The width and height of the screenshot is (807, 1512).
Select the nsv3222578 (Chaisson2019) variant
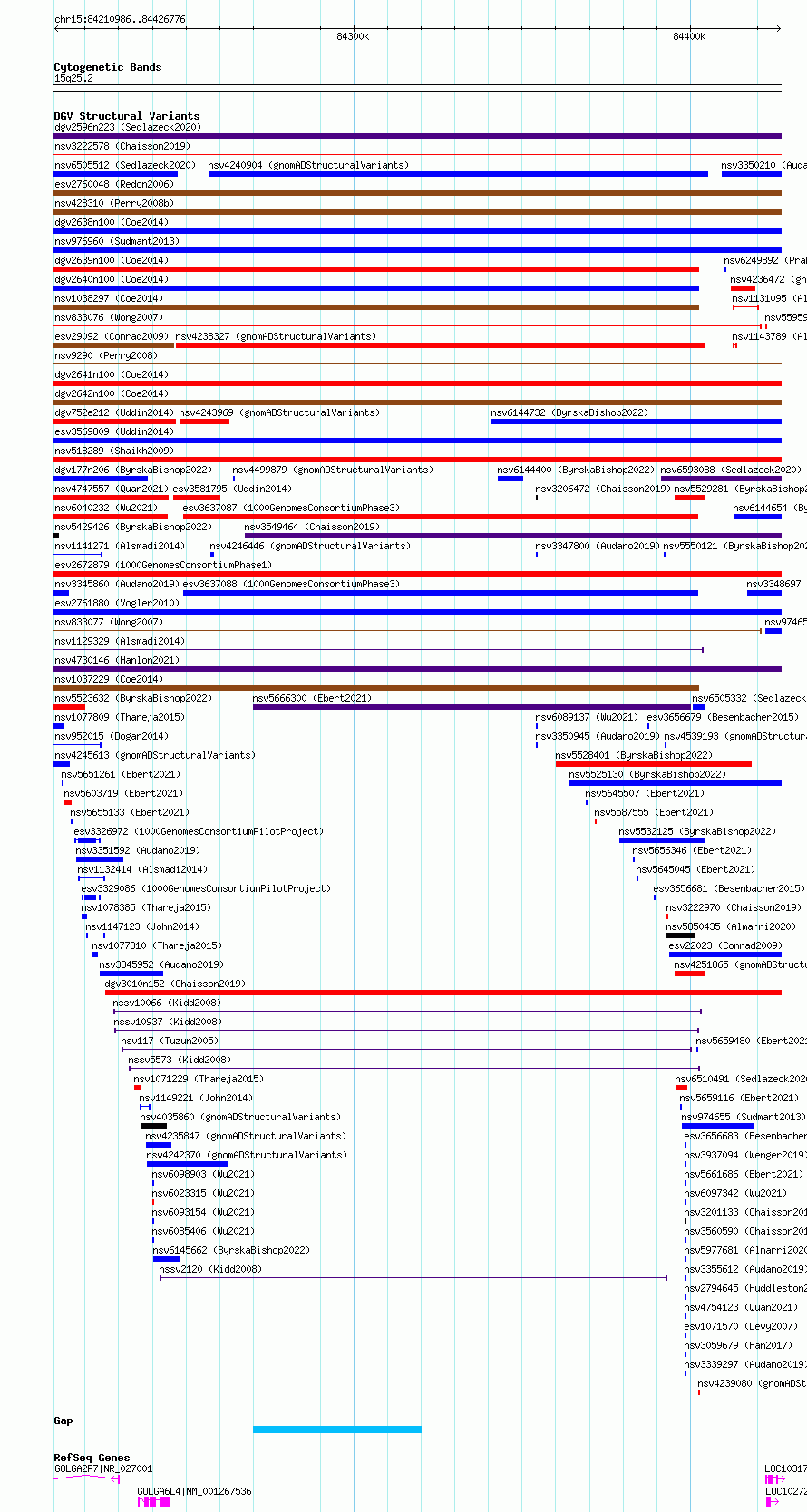coord(122,147)
